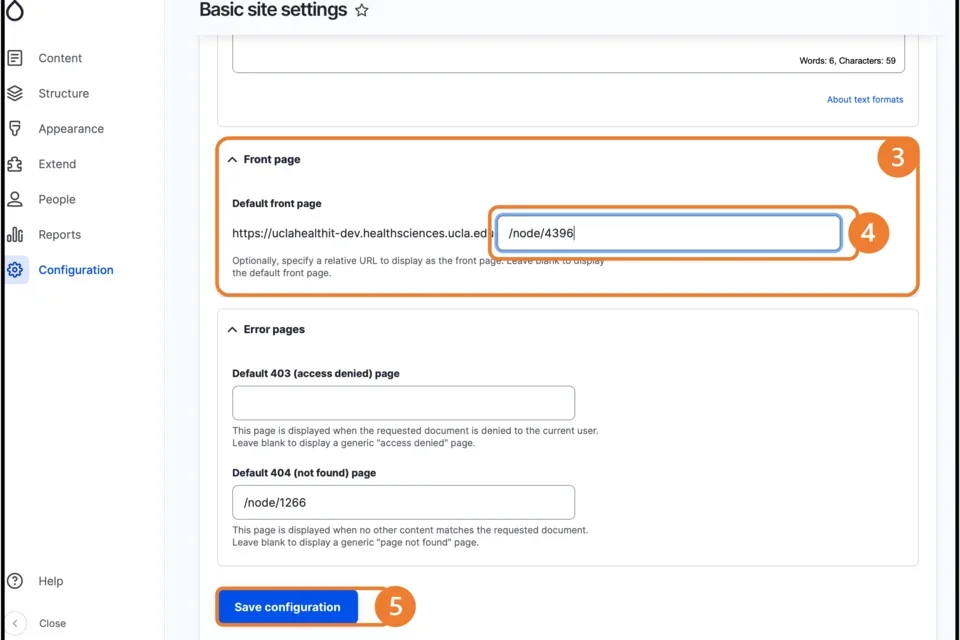This screenshot has width=960, height=640.
Task: Click the circular back arrow beside Close
Action: [x=14, y=623]
